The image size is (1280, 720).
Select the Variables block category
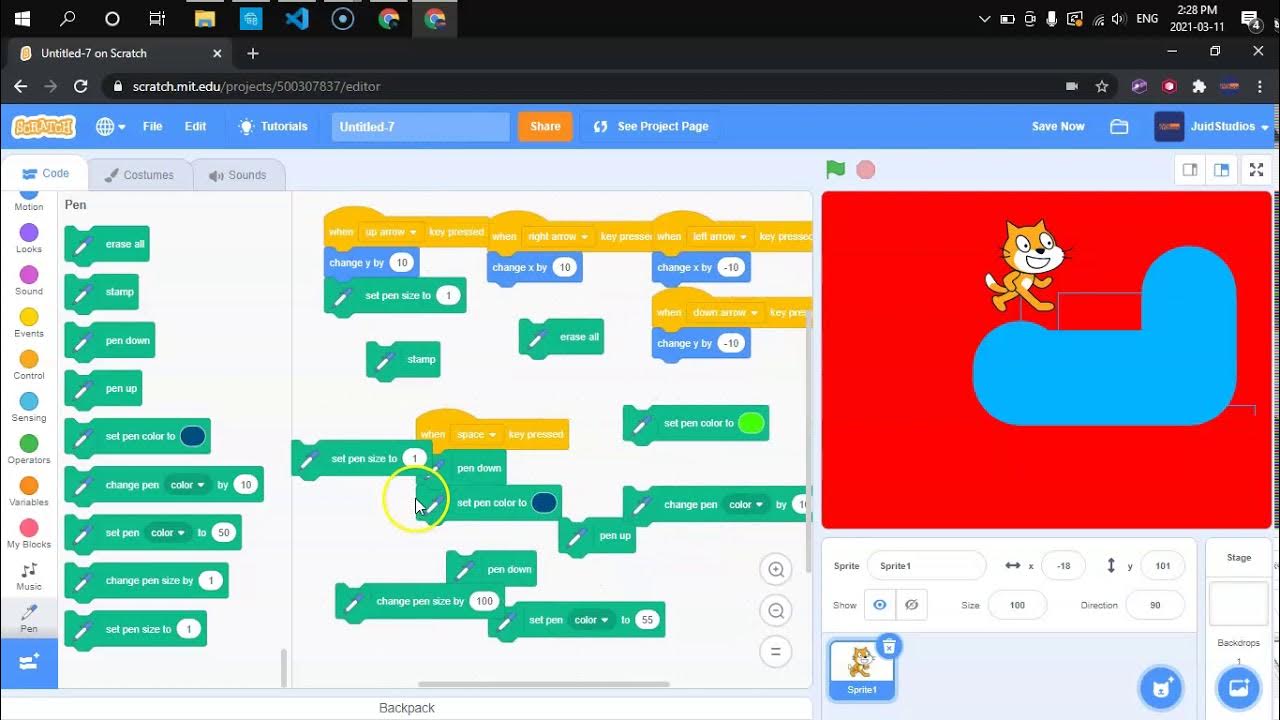pos(29,491)
